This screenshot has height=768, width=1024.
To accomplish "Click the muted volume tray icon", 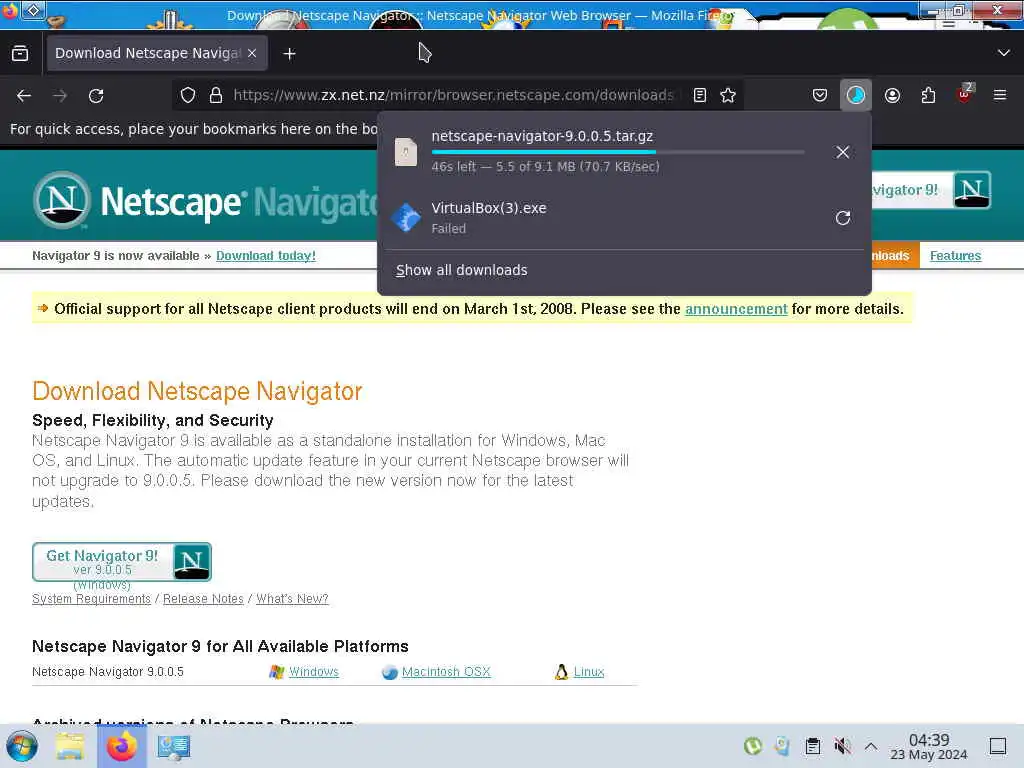I will (842, 746).
